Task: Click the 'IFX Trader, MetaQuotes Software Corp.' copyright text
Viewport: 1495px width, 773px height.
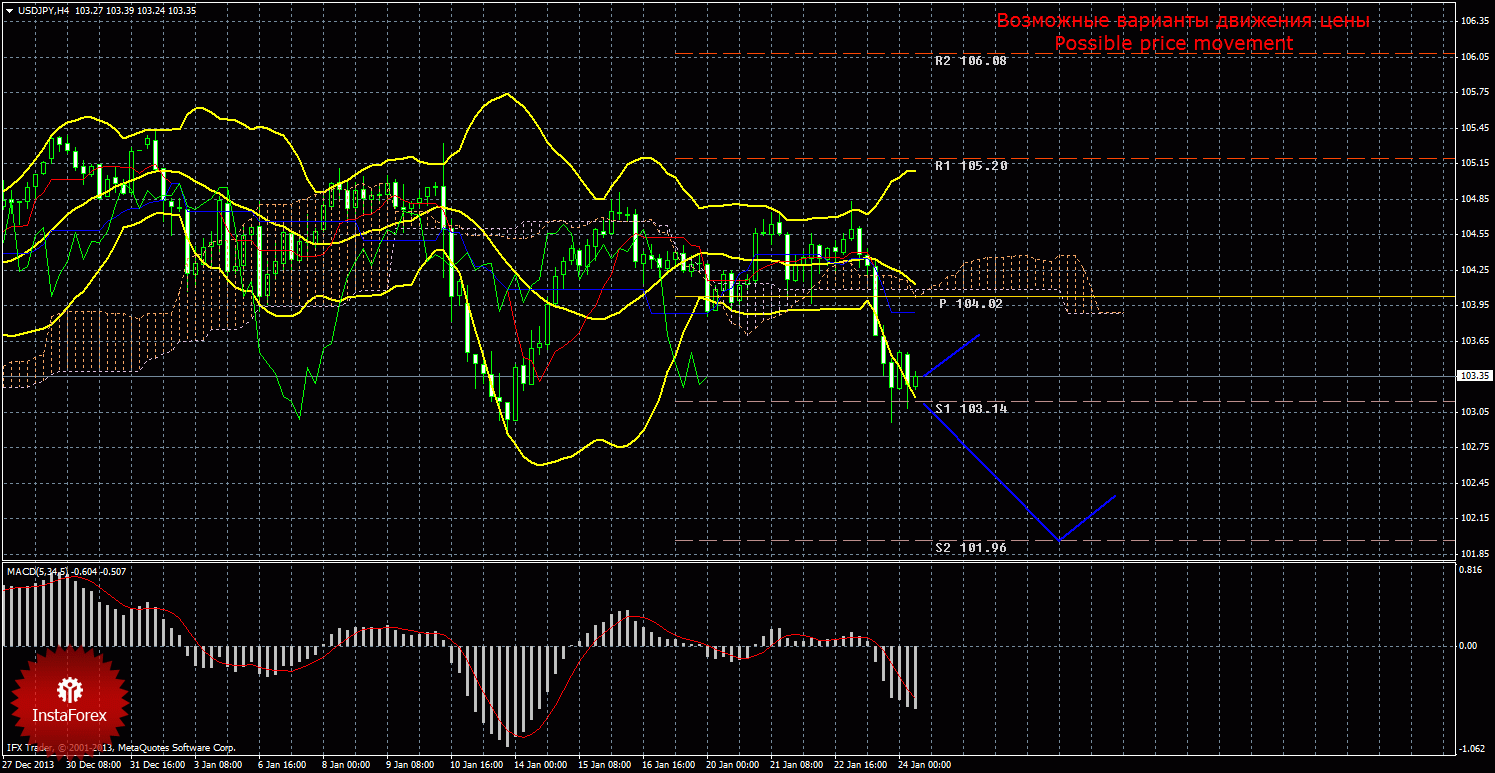Action: [x=121, y=747]
